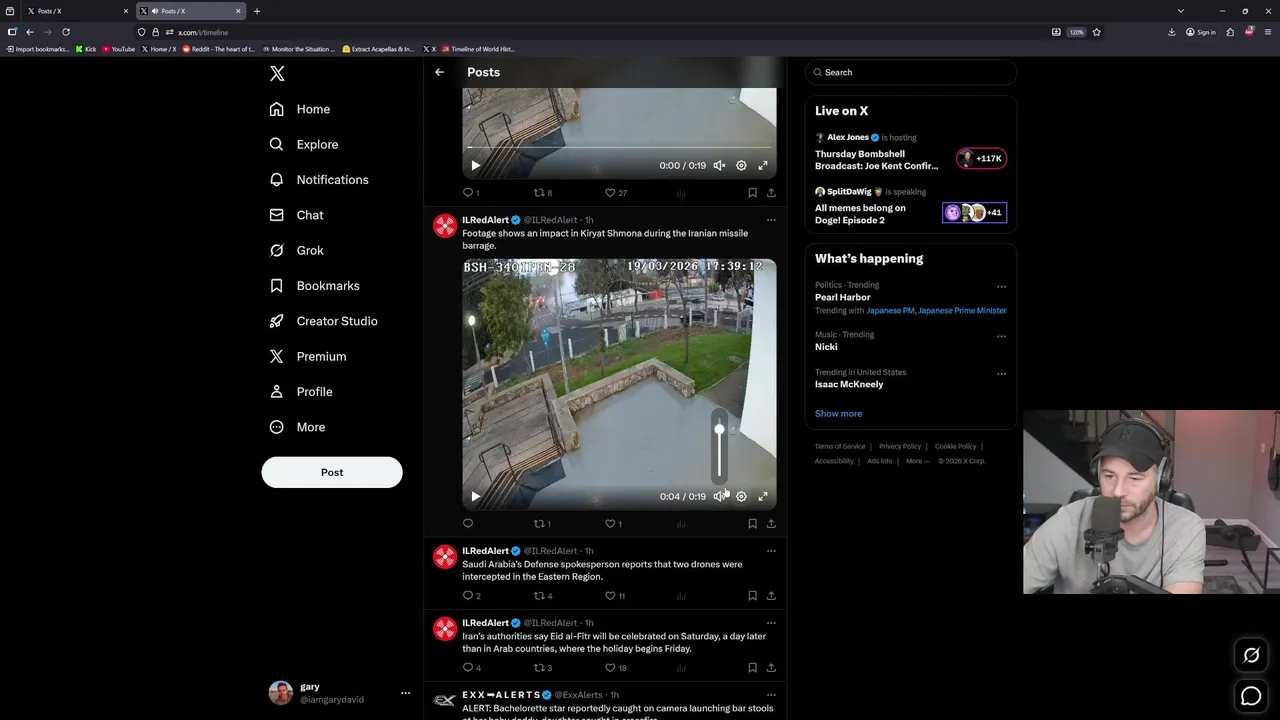
Task: Reply to the Saudi Arabia drones post
Action: click(x=471, y=595)
